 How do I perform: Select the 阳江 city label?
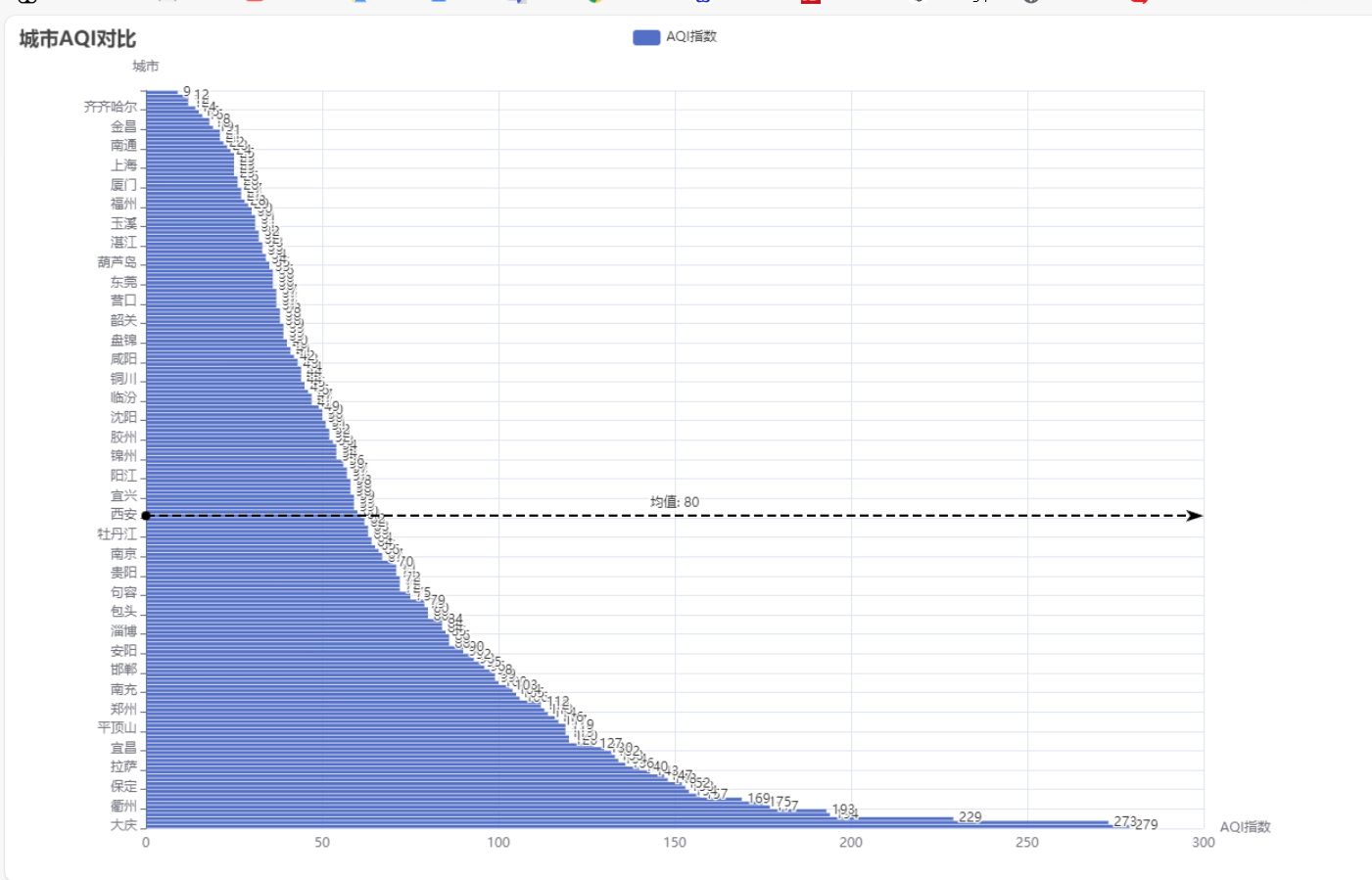[x=124, y=476]
